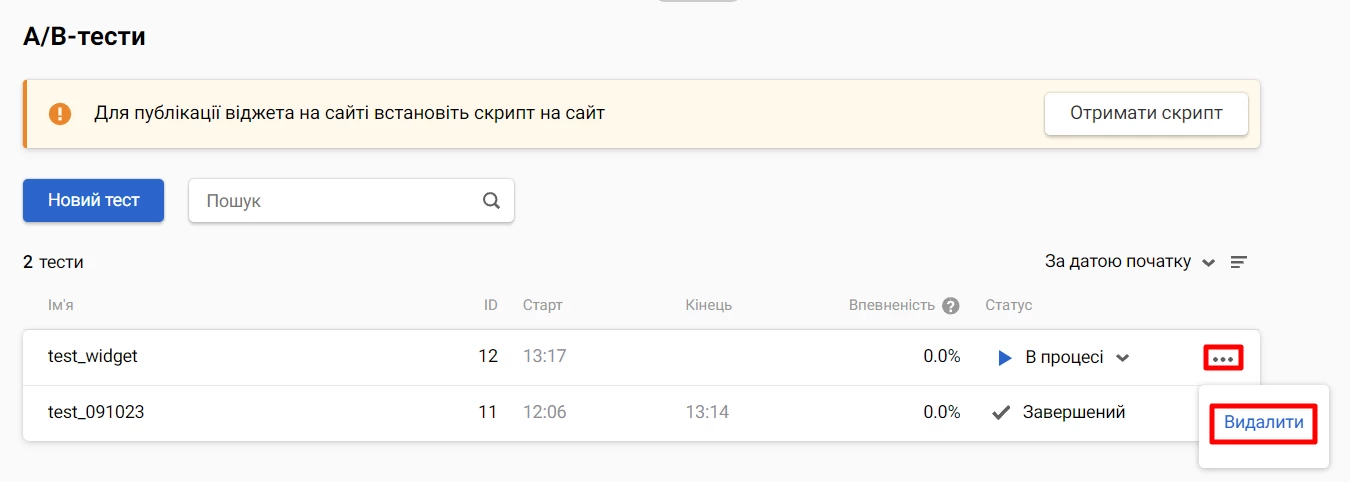Open the test_091023 test row
The height and width of the screenshot is (482, 1350).
(641, 412)
